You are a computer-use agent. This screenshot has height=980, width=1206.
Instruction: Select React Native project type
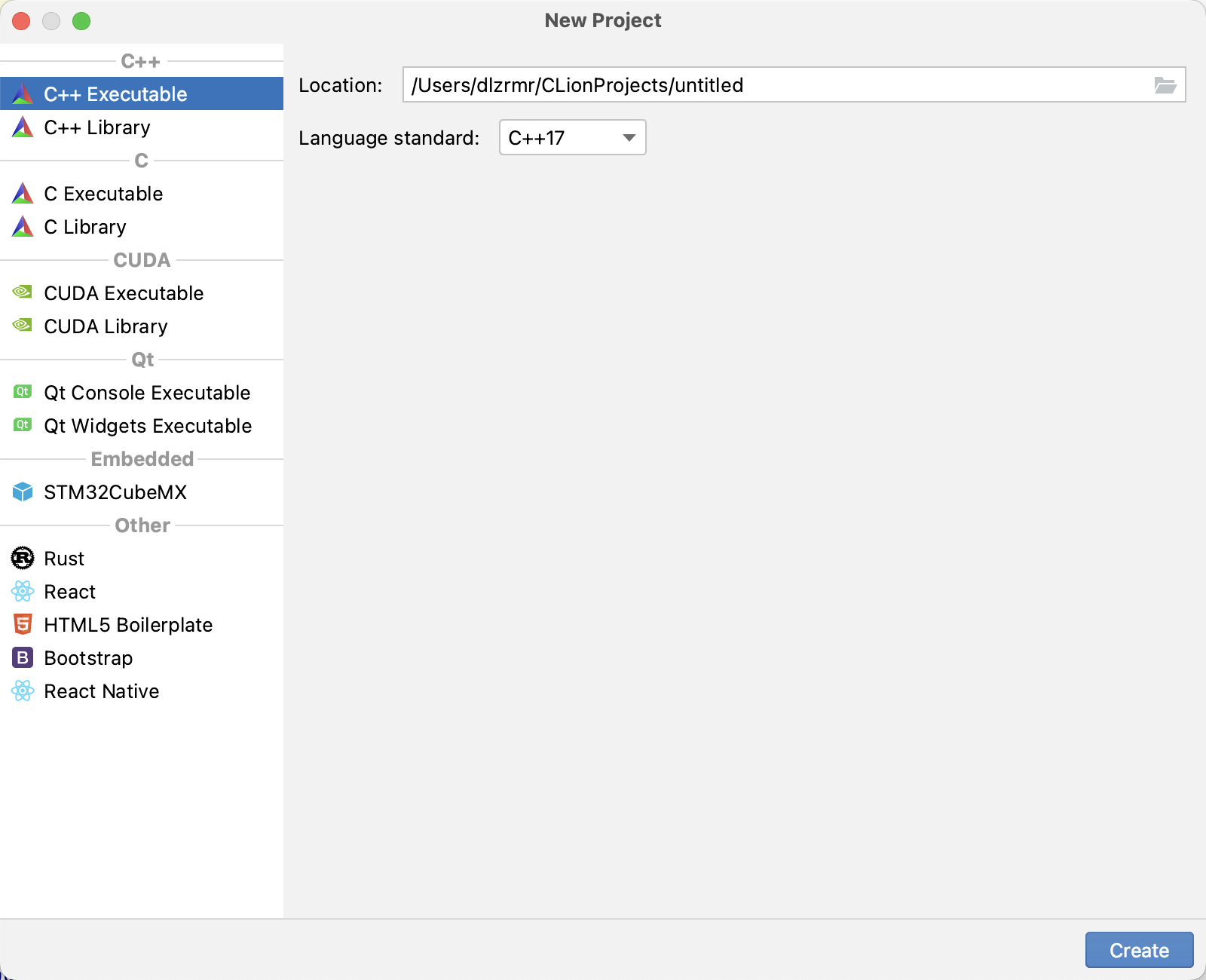coord(142,691)
